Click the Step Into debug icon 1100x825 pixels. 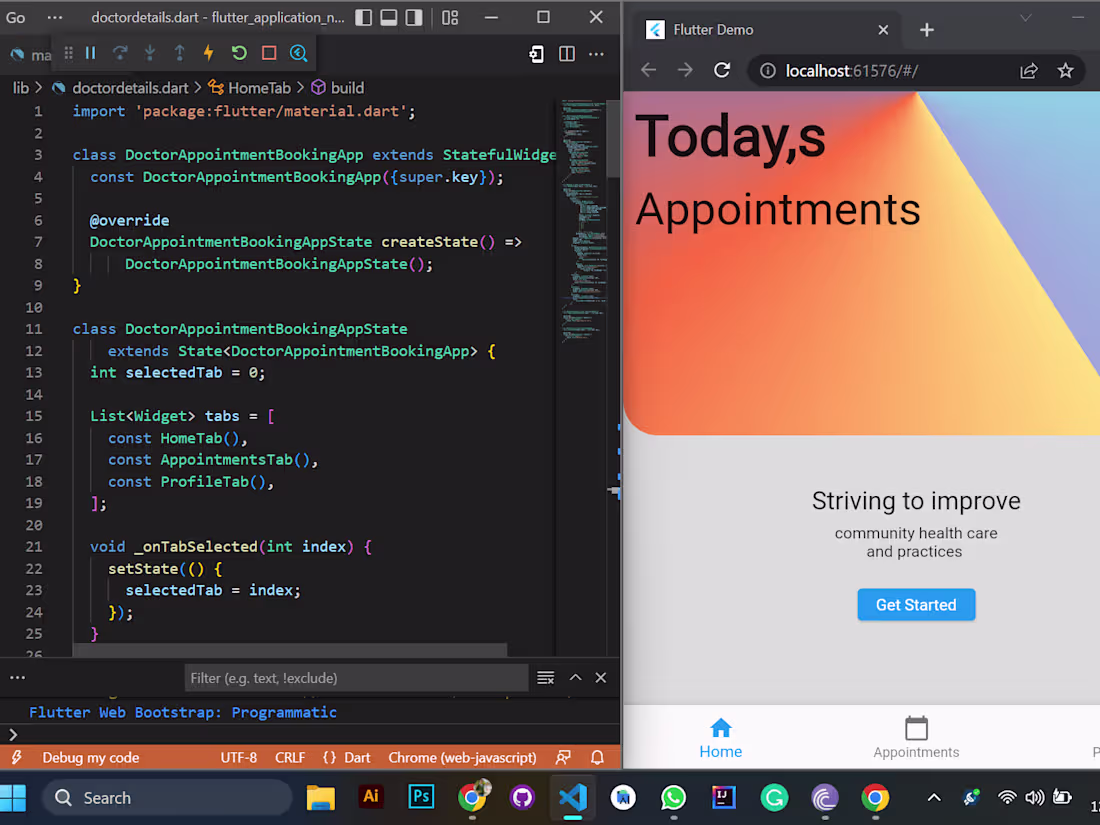tap(148, 53)
